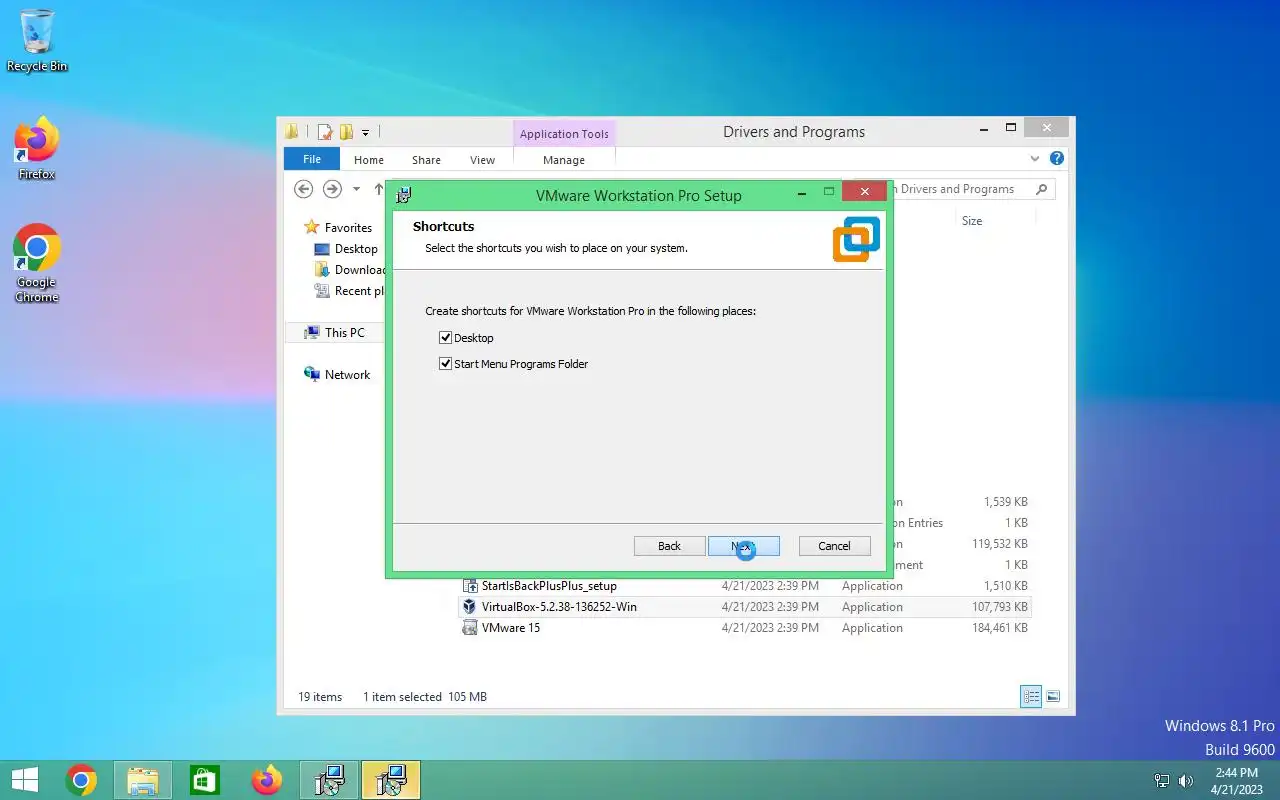Click the Properties quick access icon
Screen dimensions: 1280x800
pos(325,132)
